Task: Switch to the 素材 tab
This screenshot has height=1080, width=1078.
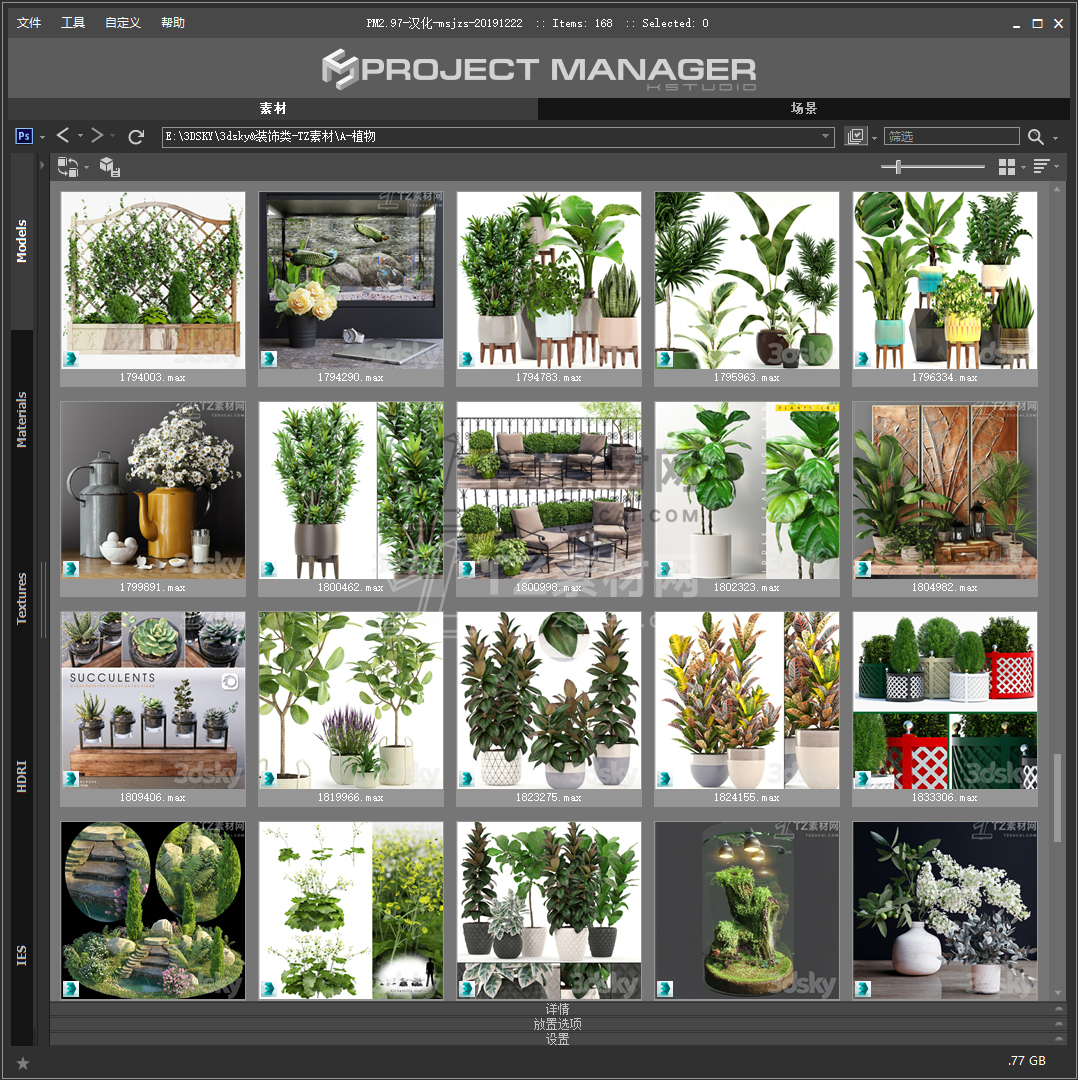Action: [x=273, y=108]
